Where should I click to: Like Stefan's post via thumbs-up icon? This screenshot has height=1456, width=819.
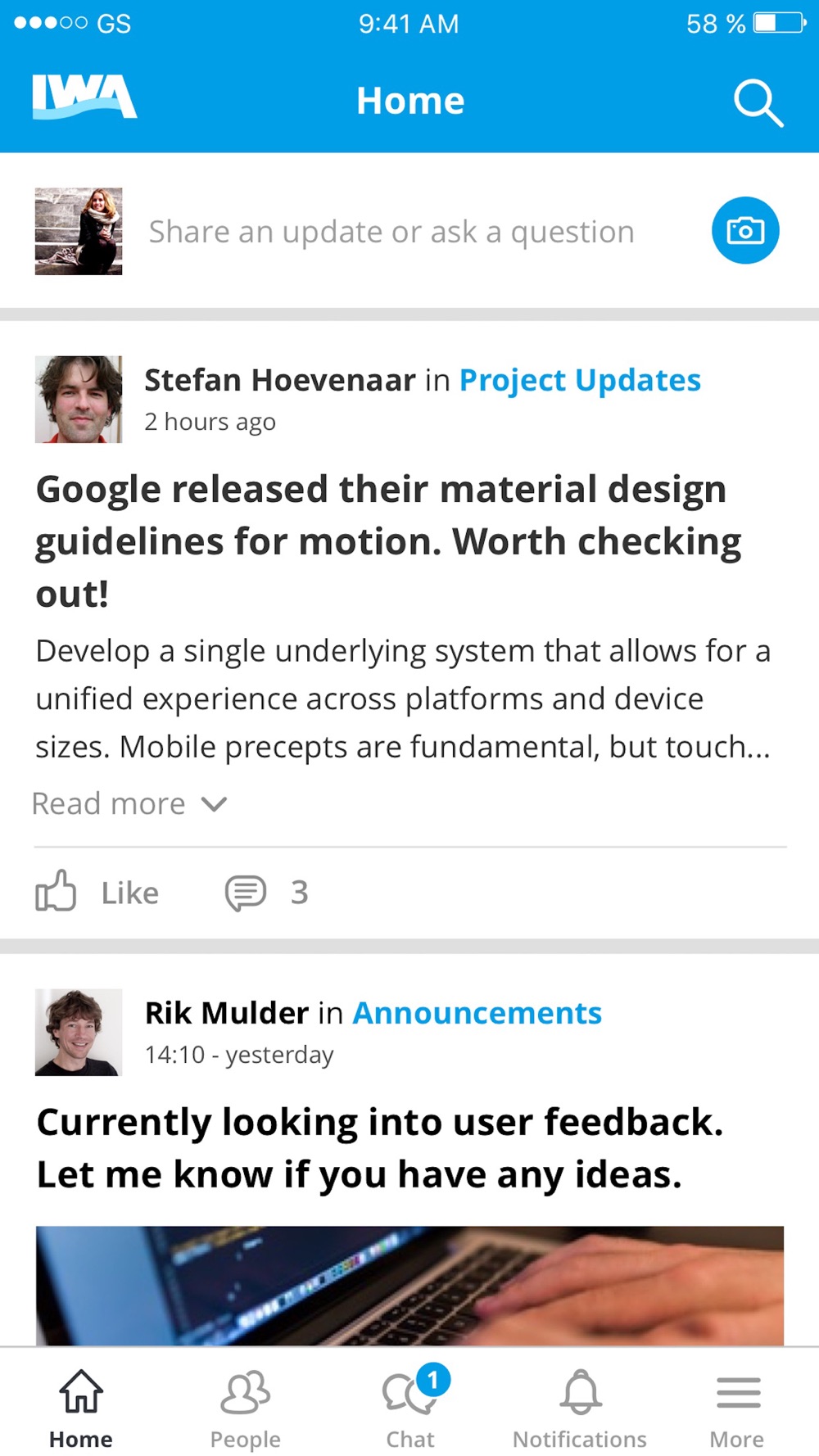[56, 891]
